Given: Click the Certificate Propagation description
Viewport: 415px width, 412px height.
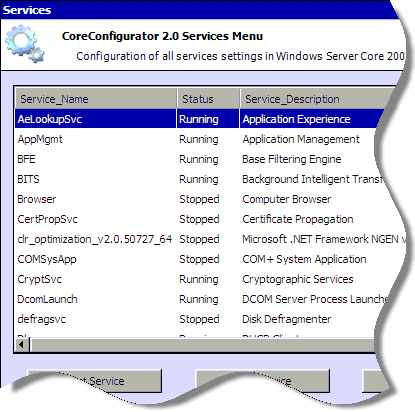Looking at the screenshot, I should 298,219.
